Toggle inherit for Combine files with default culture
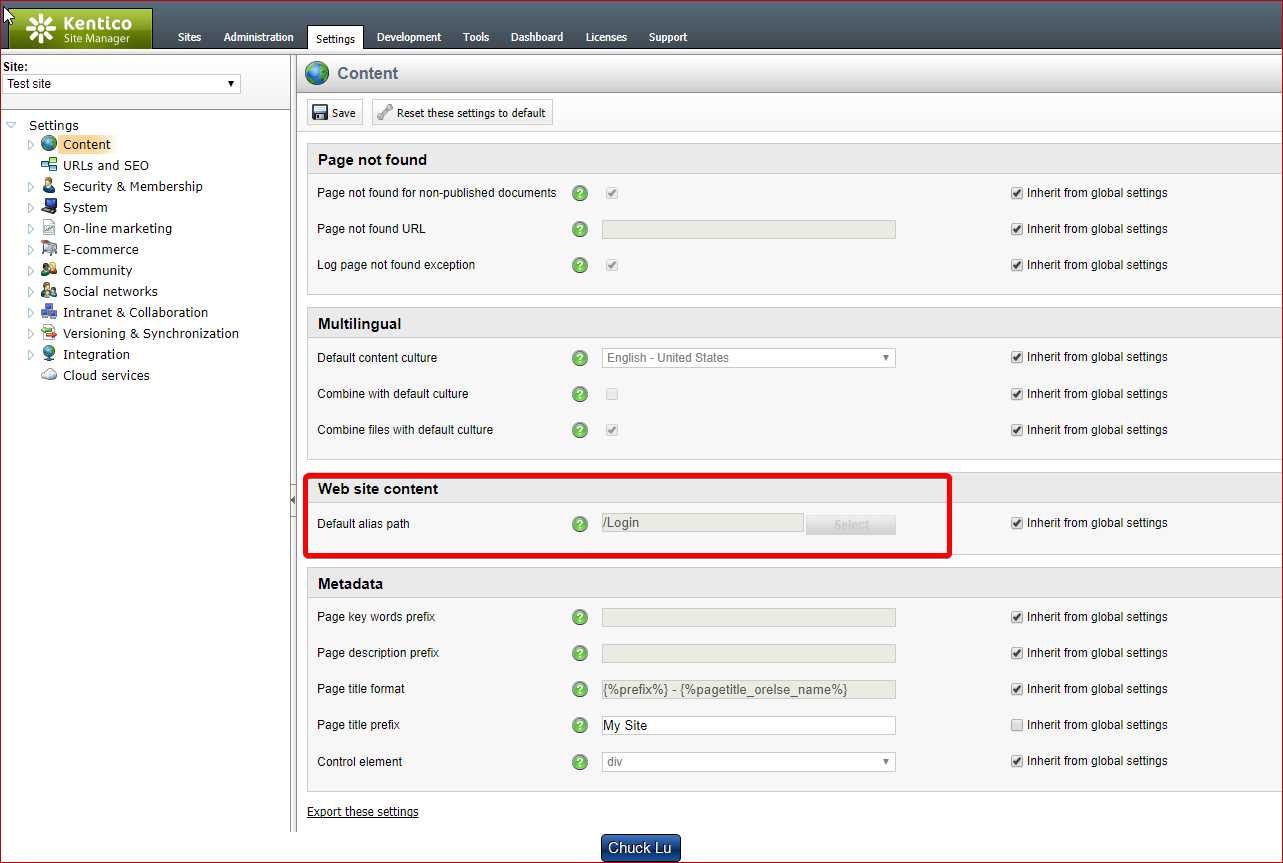This screenshot has height=863, width=1283. click(x=1017, y=430)
